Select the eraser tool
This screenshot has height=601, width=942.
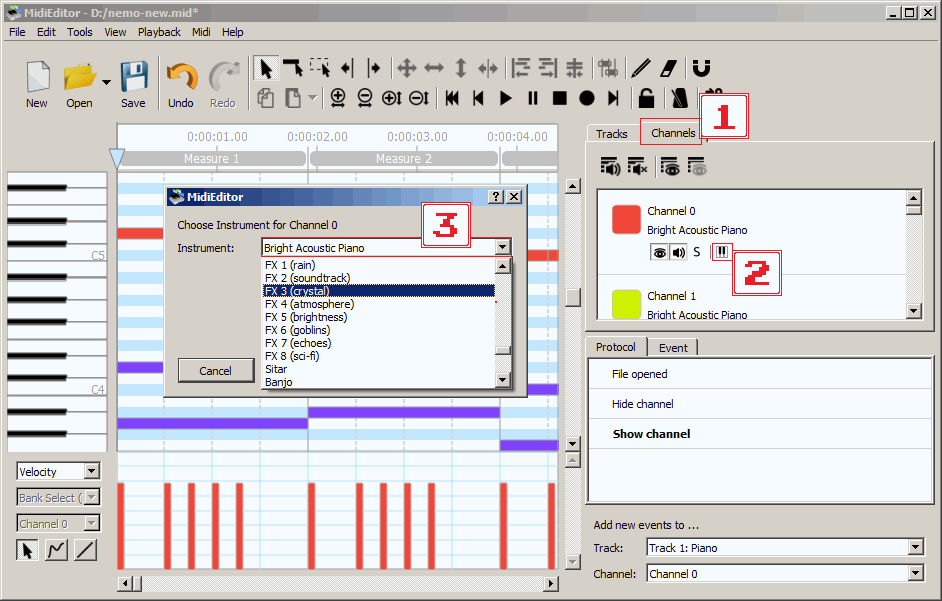click(x=669, y=69)
